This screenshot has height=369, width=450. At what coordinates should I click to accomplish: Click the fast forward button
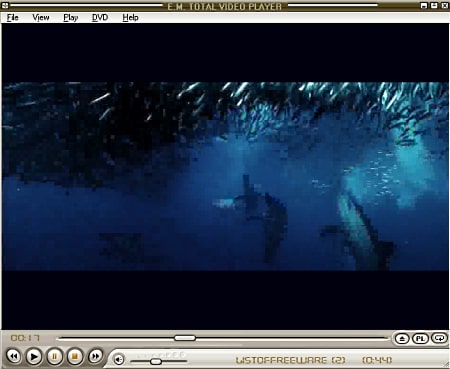click(x=95, y=356)
